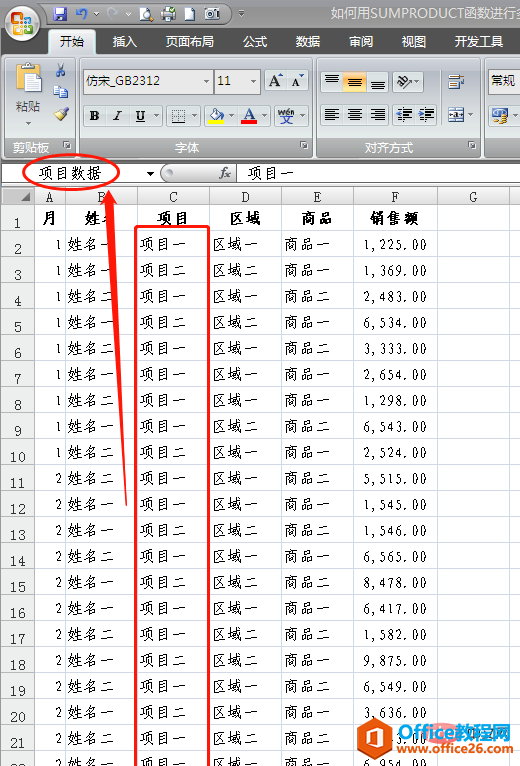Open the paste options arrow under 粘贴
This screenshot has width=520, height=766.
[x=28, y=123]
